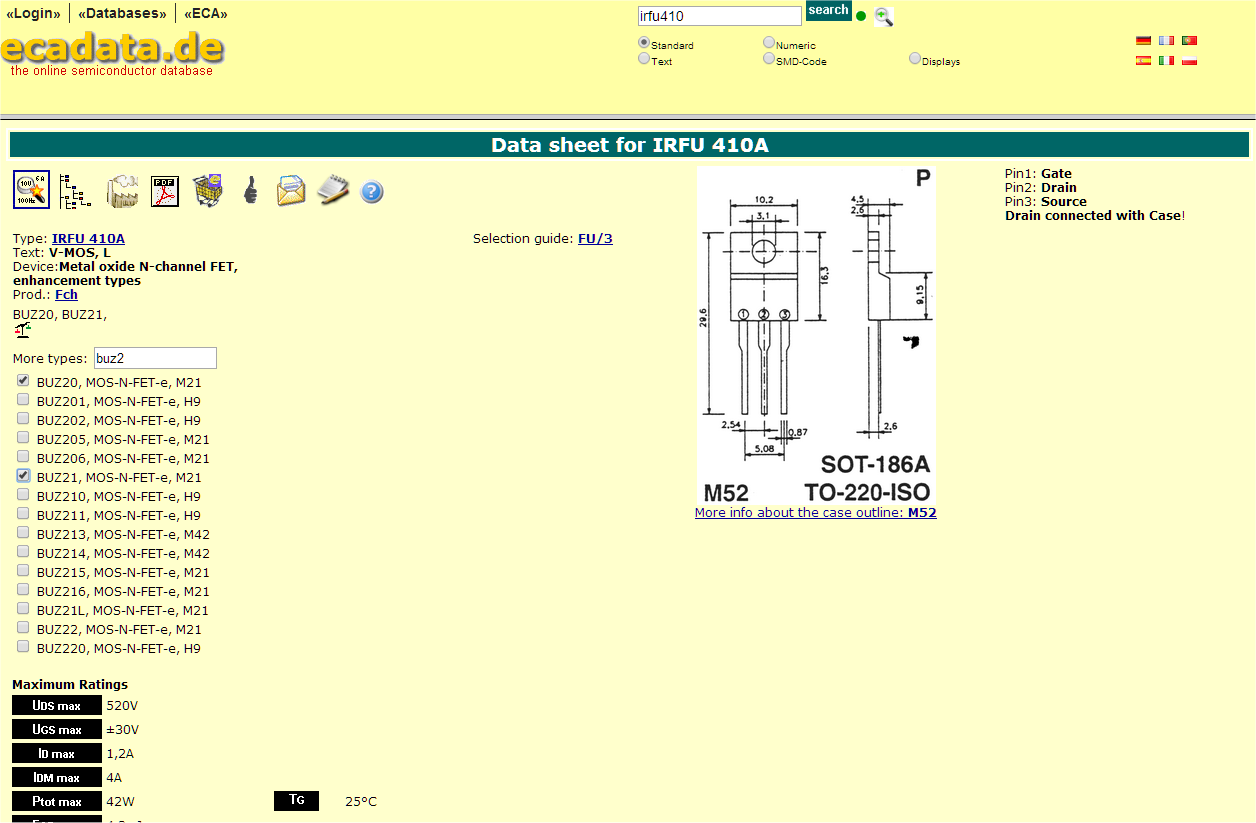Switch language with the Portuguese flag

[1189, 41]
